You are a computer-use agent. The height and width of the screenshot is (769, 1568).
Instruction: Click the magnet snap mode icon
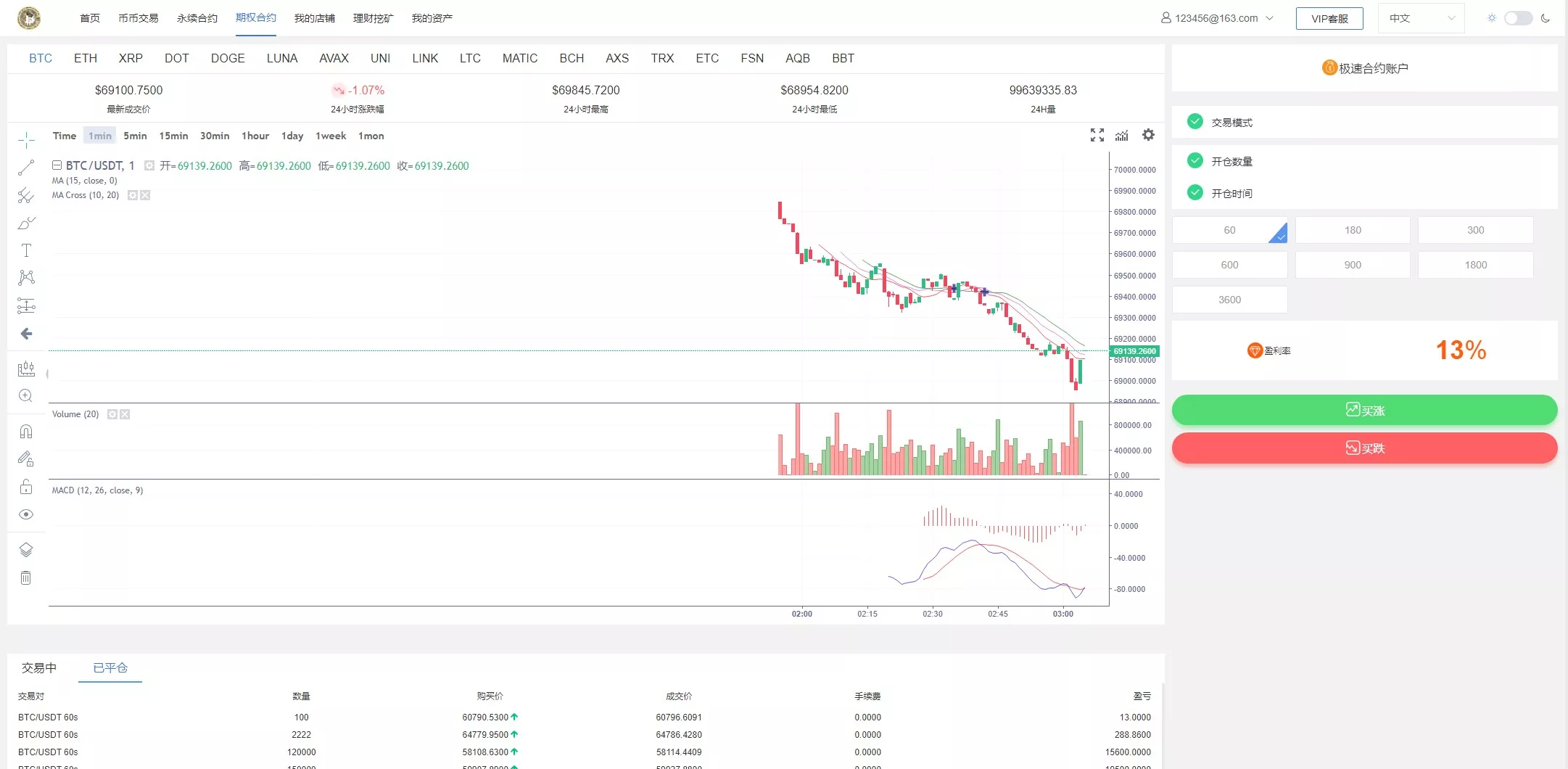coord(26,432)
